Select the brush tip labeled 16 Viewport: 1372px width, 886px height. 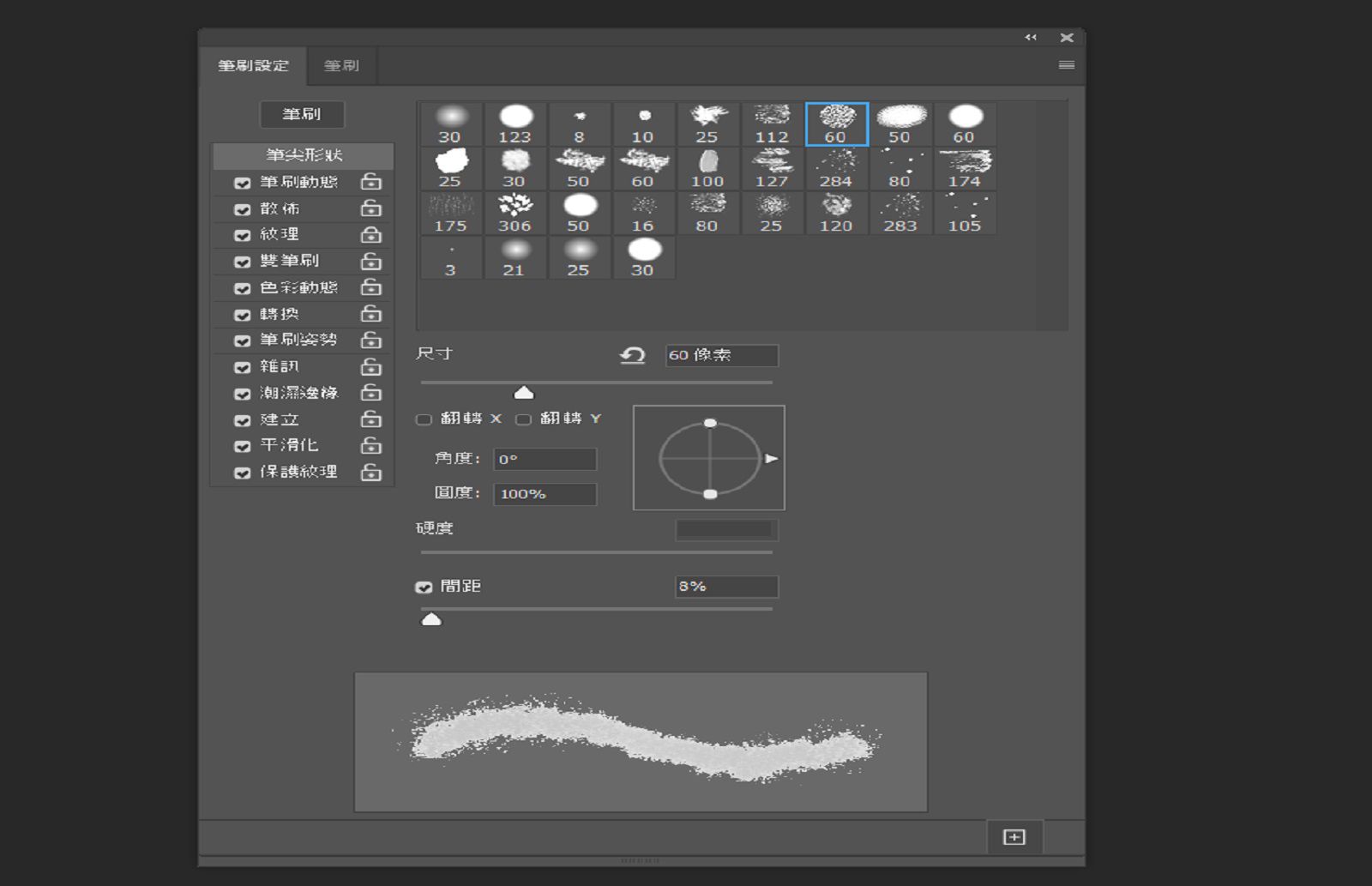(644, 214)
